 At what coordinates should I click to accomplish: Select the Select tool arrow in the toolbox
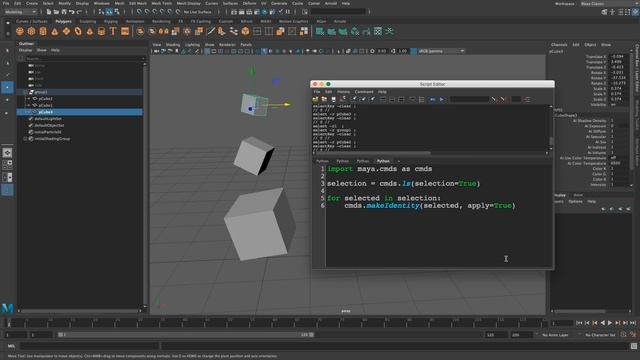[7, 51]
